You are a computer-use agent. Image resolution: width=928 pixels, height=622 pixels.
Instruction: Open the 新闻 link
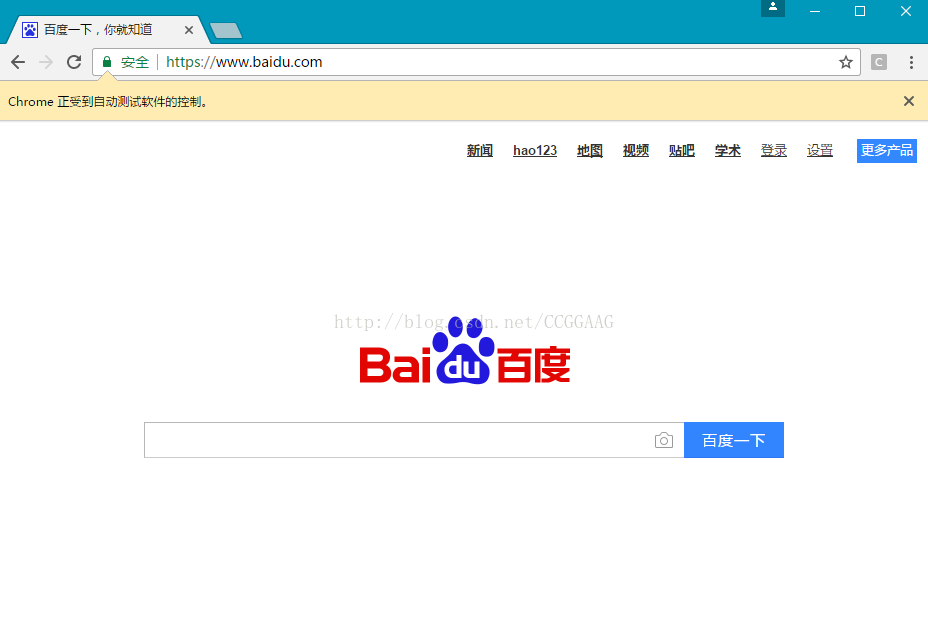(x=480, y=151)
